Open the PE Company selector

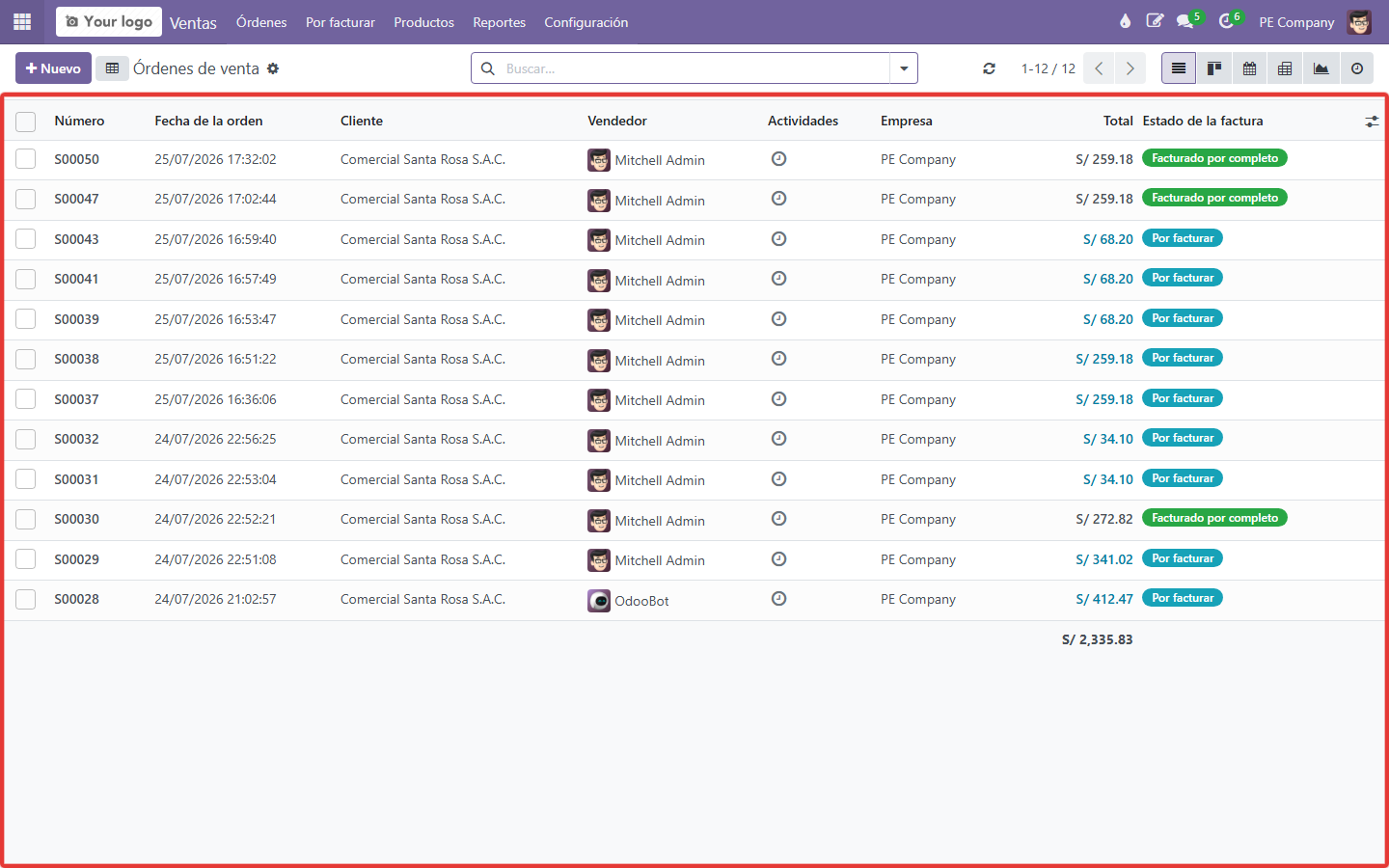[1296, 22]
